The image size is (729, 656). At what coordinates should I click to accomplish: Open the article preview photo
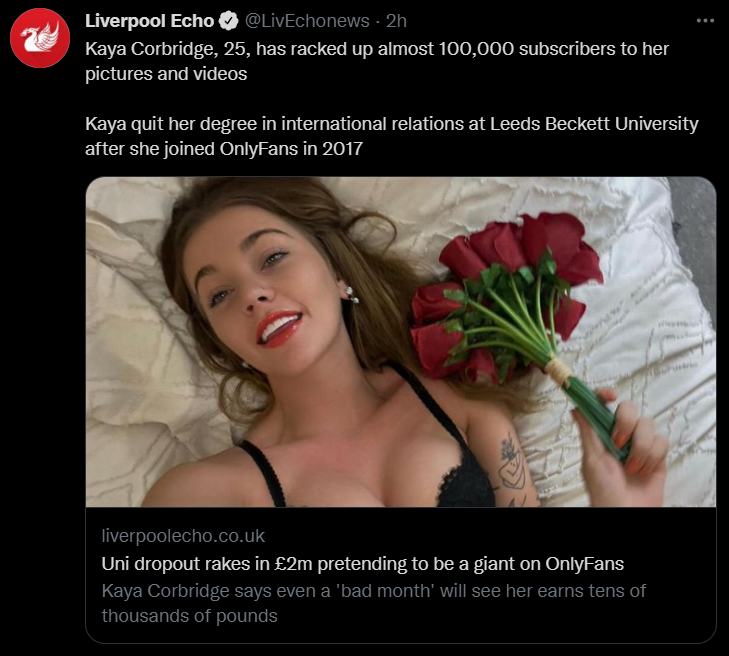[400, 341]
